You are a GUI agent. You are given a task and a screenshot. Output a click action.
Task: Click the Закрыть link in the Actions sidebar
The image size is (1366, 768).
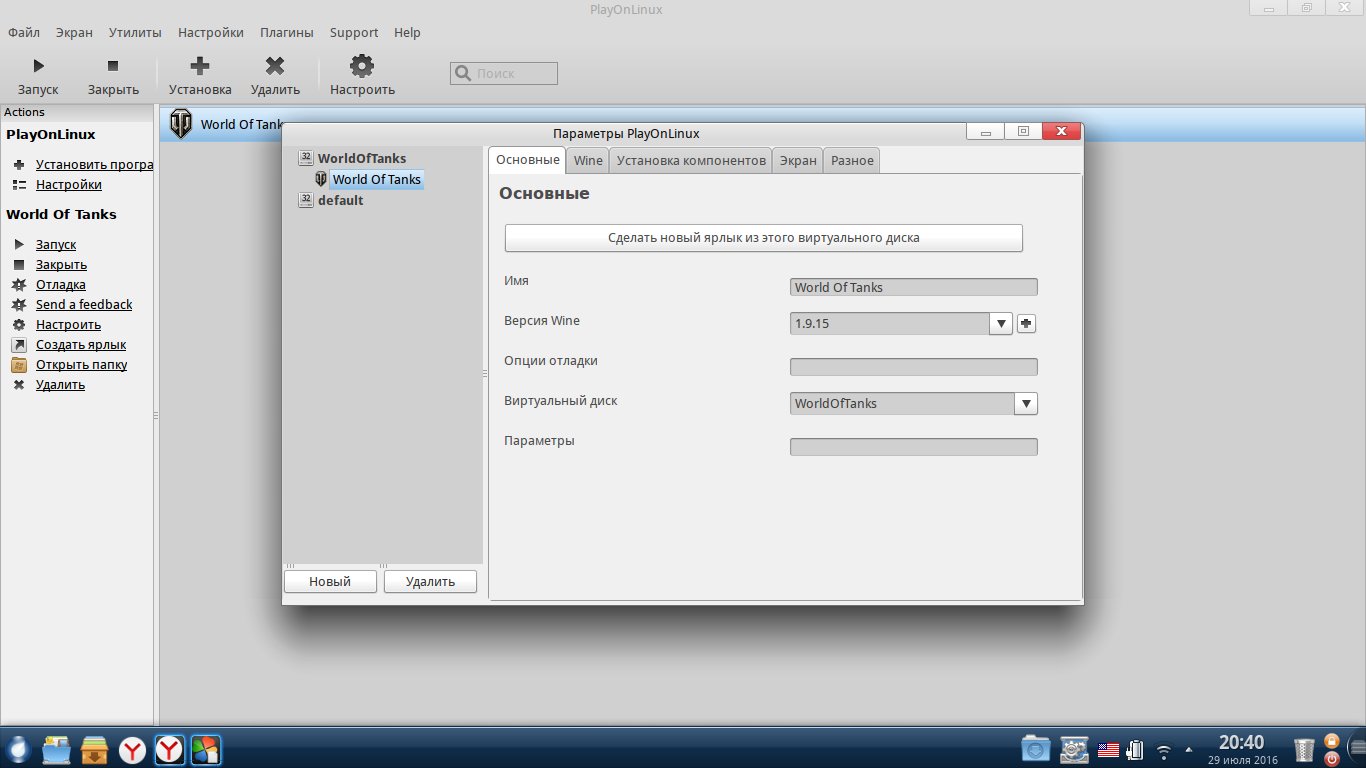[61, 265]
